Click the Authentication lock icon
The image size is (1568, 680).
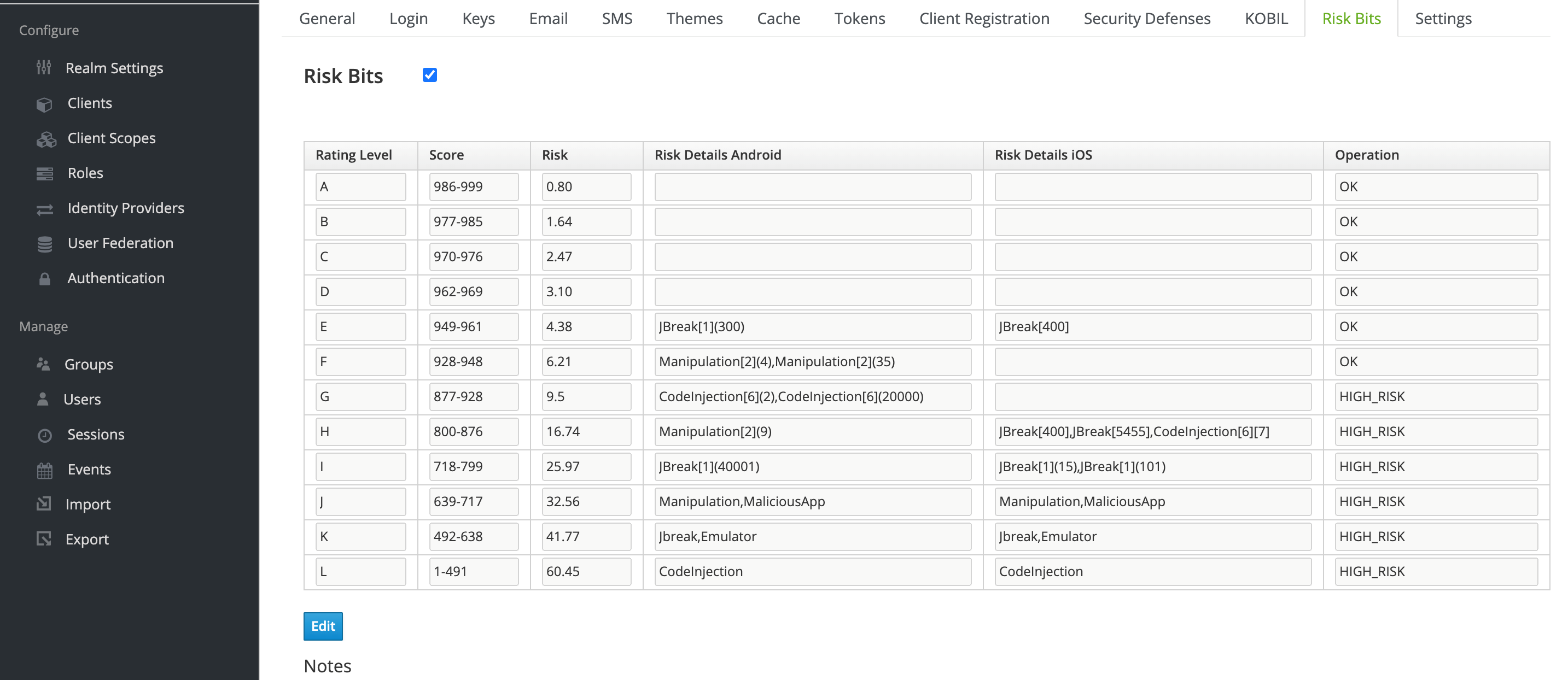click(x=44, y=279)
